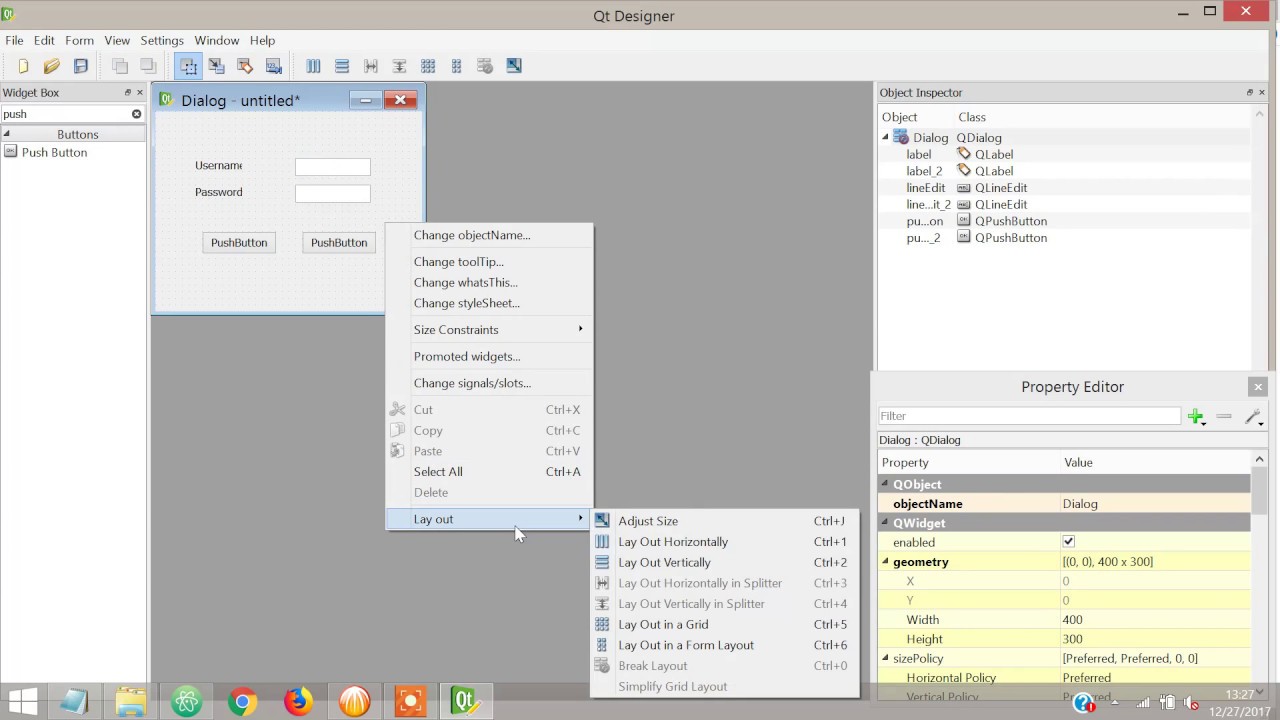1280x720 pixels.
Task: Select lineEdit in Object Inspector
Action: point(925,188)
